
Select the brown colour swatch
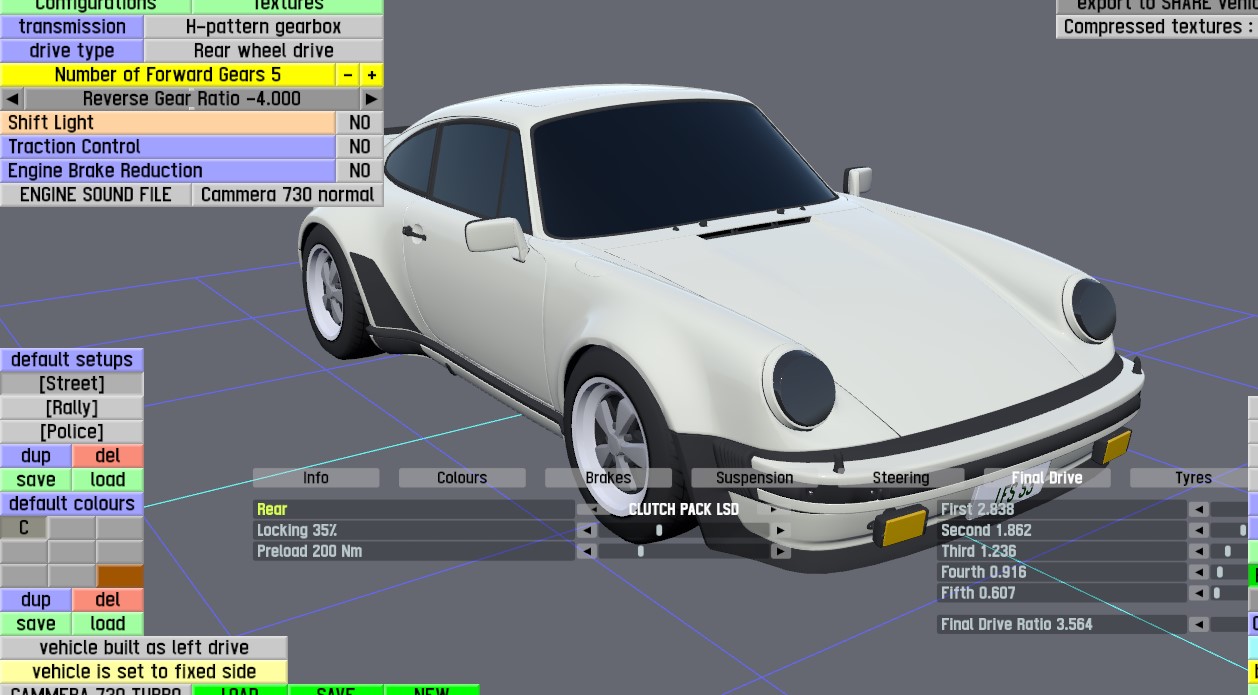pyautogui.click(x=120, y=576)
